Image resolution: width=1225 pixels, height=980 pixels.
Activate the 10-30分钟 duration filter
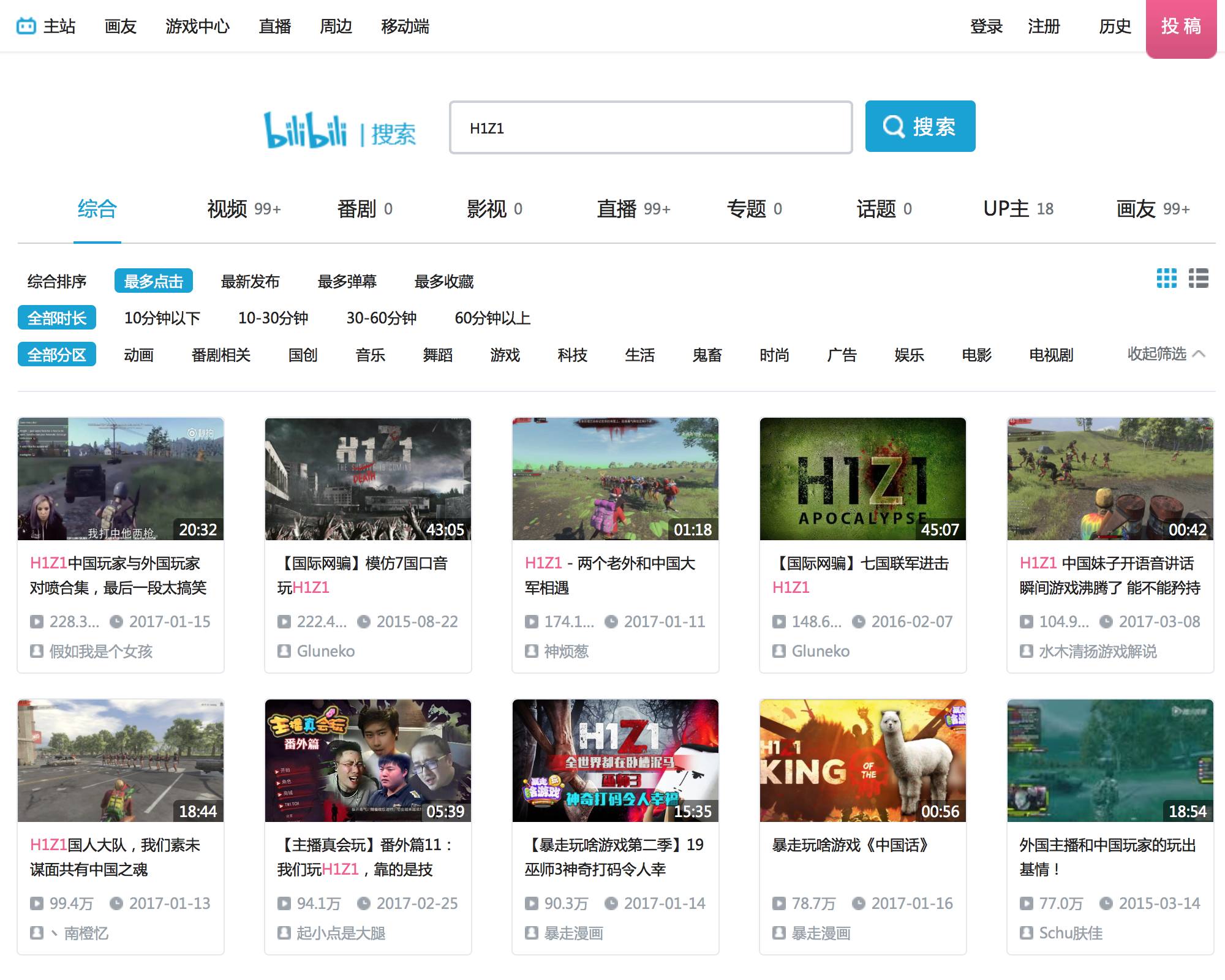[273, 318]
